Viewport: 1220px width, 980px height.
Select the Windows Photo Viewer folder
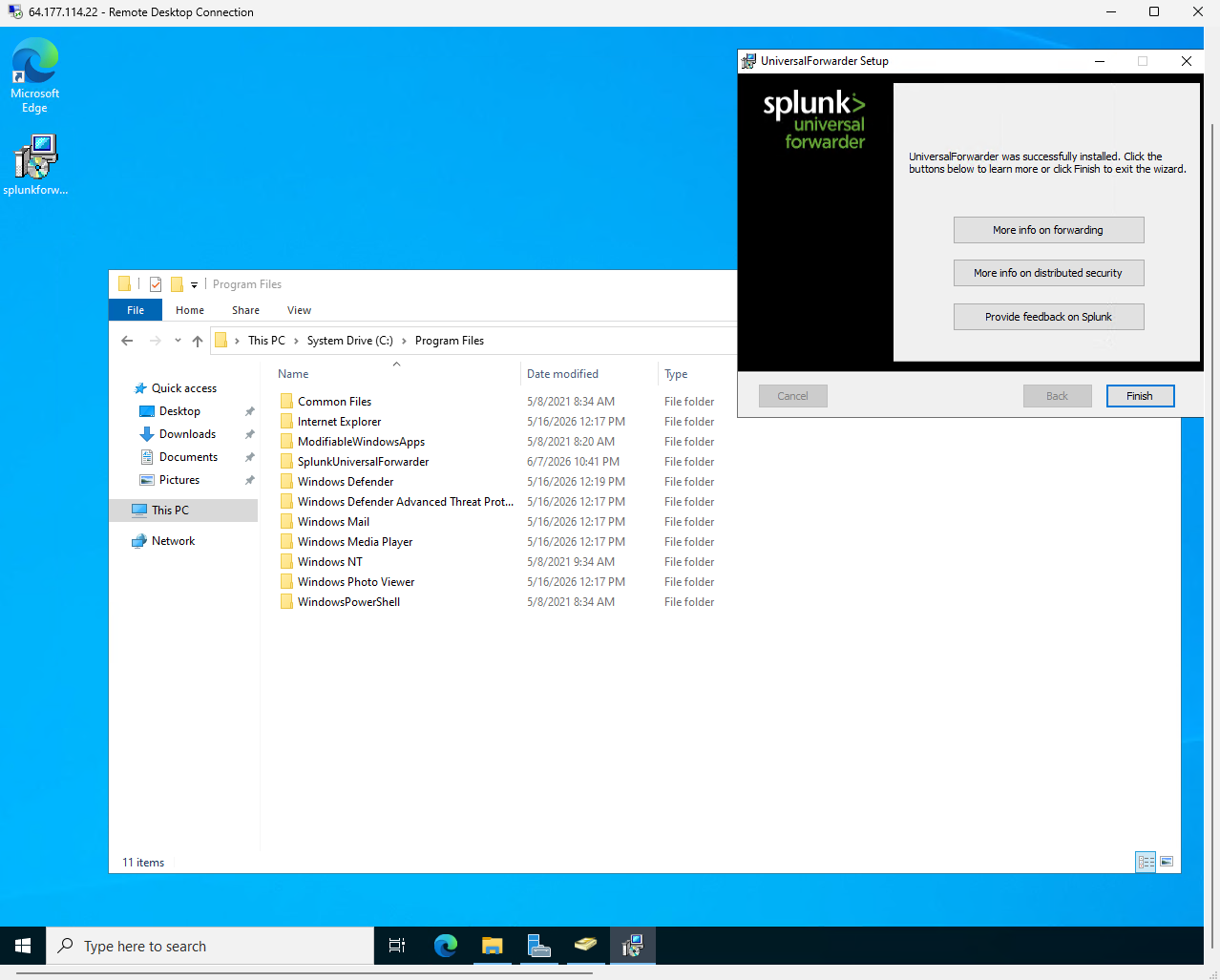click(x=356, y=582)
